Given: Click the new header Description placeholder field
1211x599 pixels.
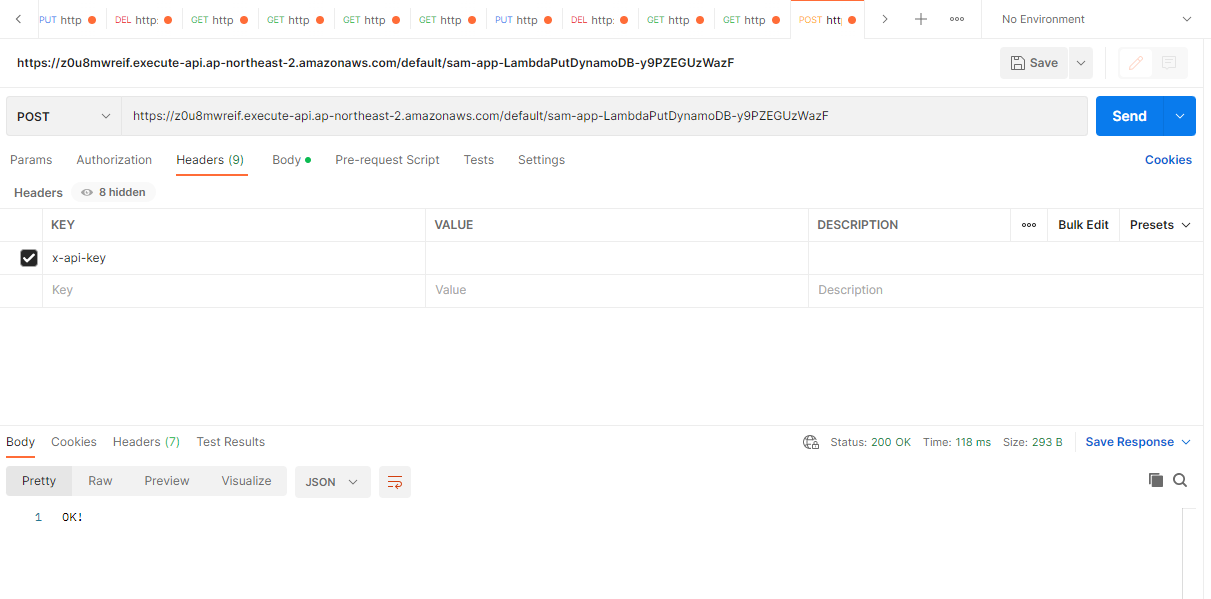Looking at the screenshot, I should (x=1005, y=290).
